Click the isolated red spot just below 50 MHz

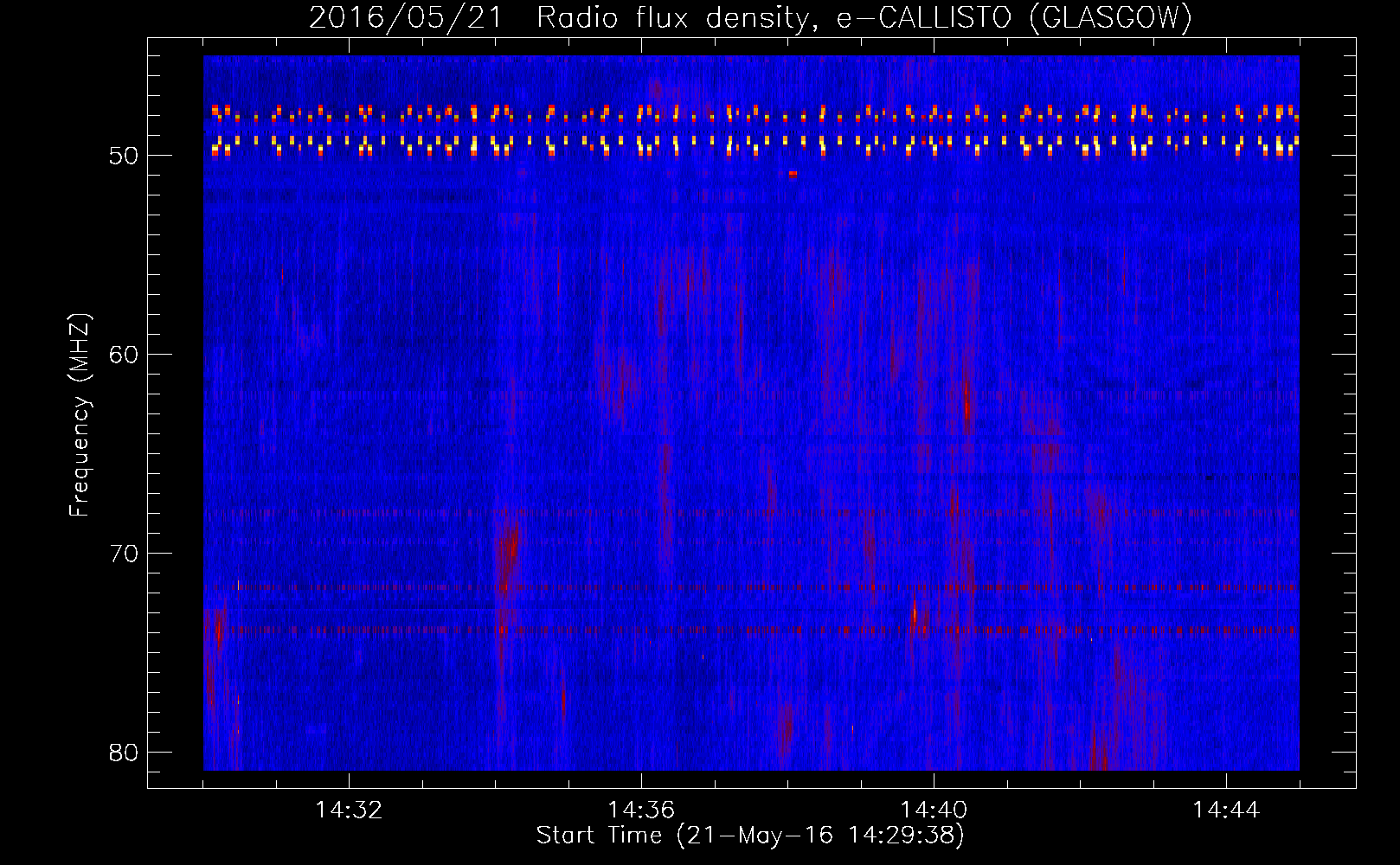tap(793, 174)
